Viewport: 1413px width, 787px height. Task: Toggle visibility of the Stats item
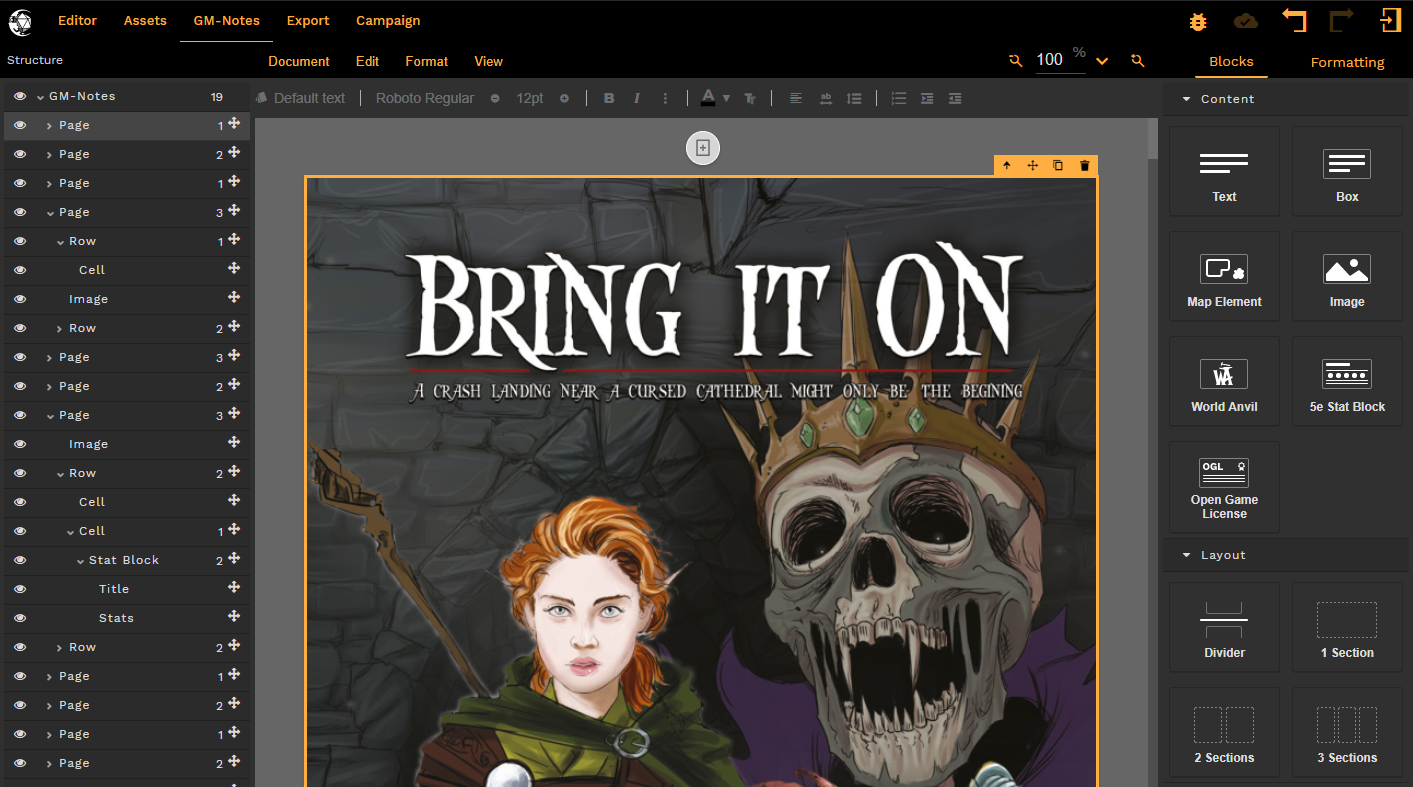[x=20, y=618]
